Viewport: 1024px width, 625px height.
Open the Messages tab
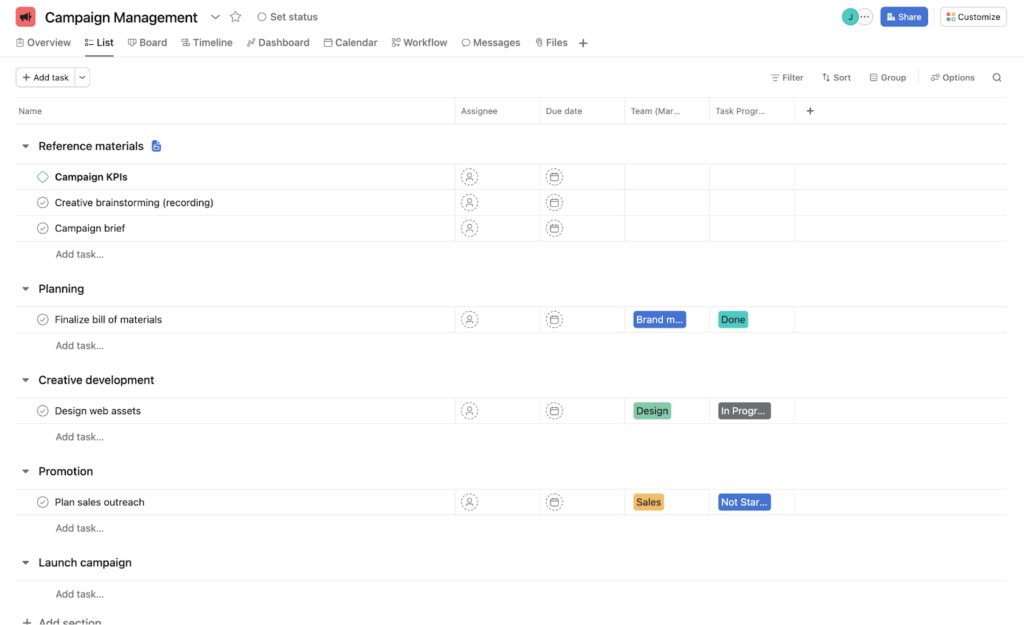pos(491,42)
